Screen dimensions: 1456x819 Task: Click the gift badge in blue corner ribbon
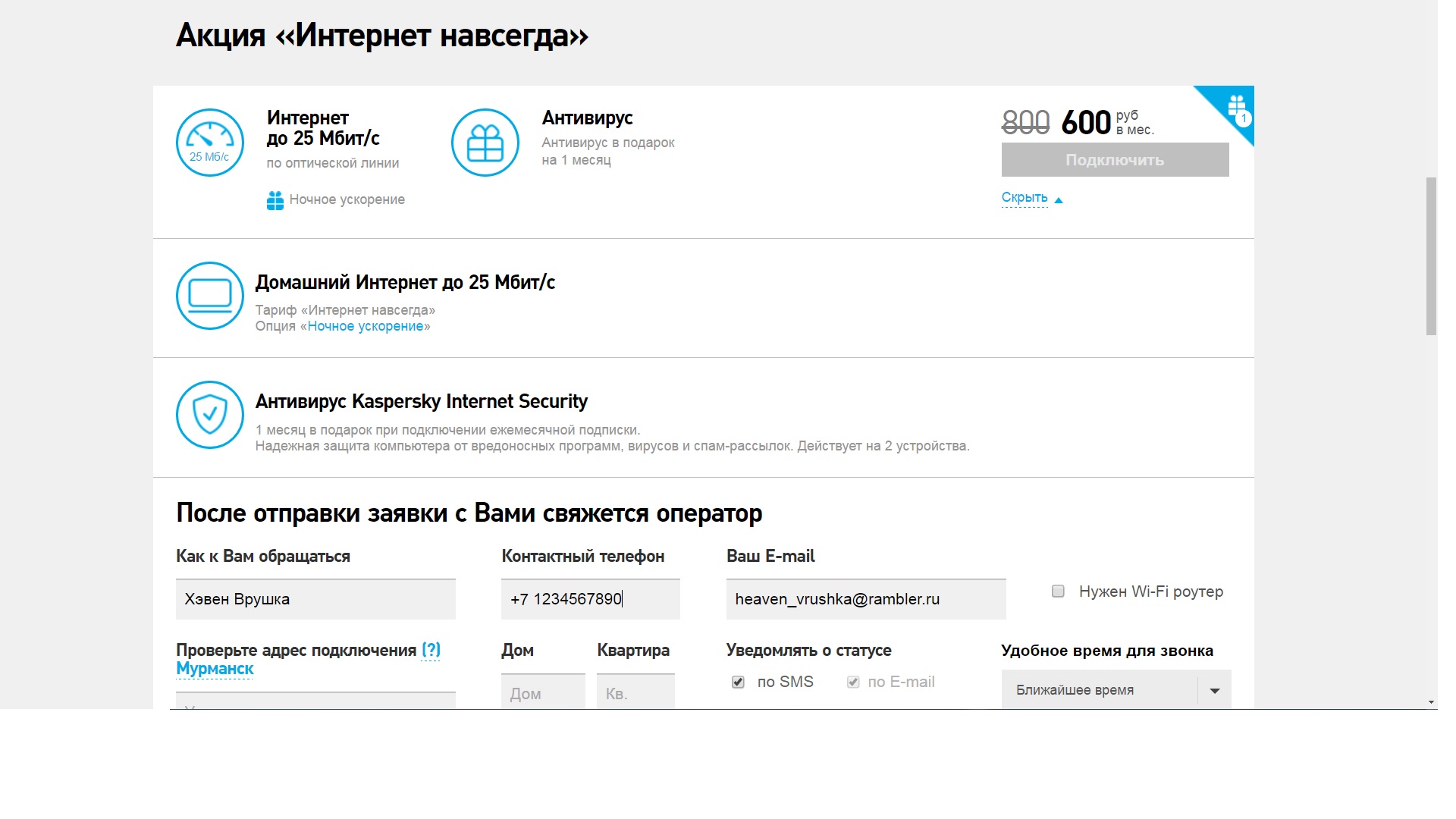(x=1238, y=108)
